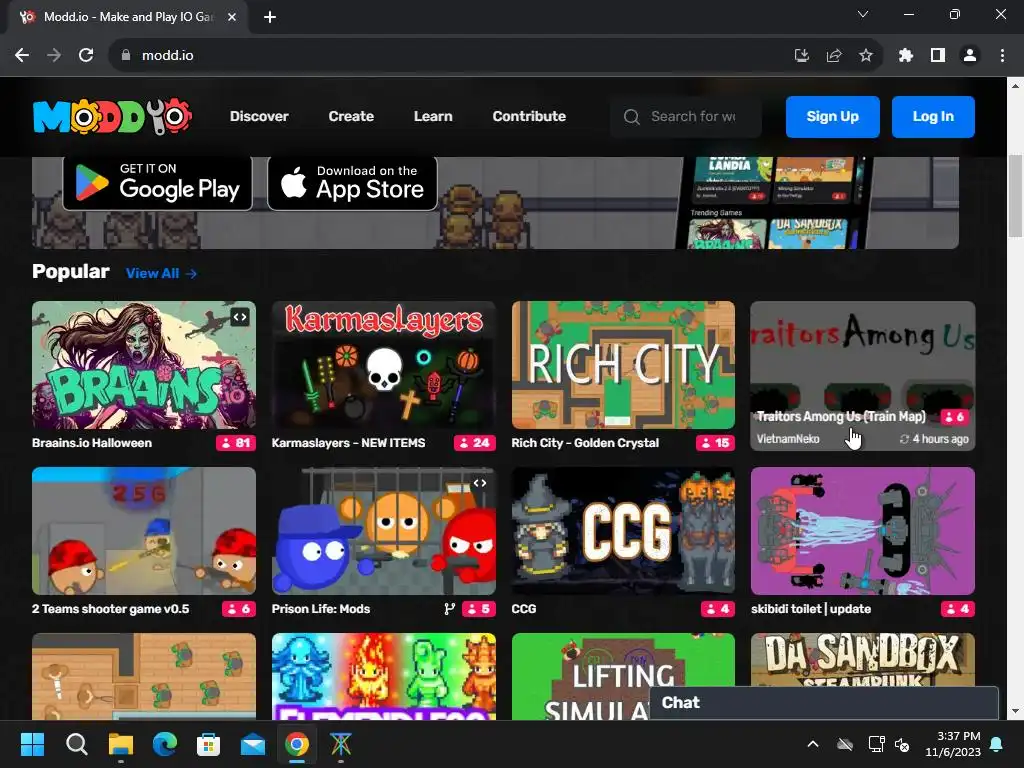1024x768 pixels.
Task: Open the Contribute menu
Action: tap(529, 116)
